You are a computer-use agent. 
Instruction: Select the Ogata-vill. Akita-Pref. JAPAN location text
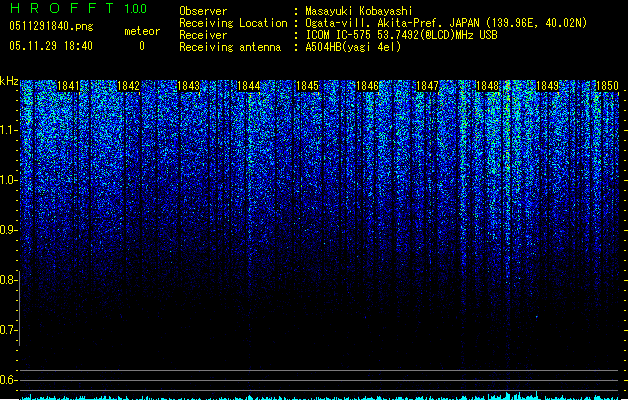tap(446, 23)
